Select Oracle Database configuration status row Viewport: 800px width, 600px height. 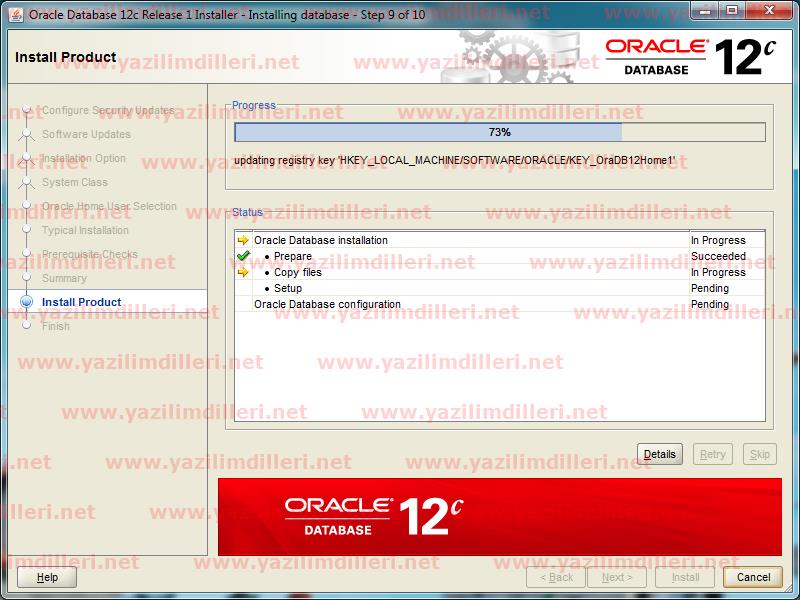[327, 304]
